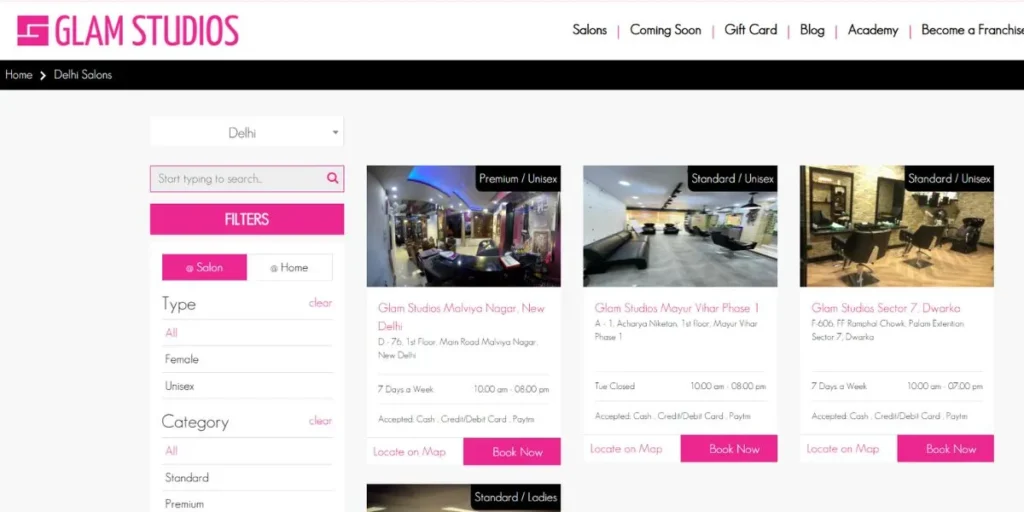Screen dimensions: 1024x512
Task: Select the Salon radio option
Action: (204, 268)
